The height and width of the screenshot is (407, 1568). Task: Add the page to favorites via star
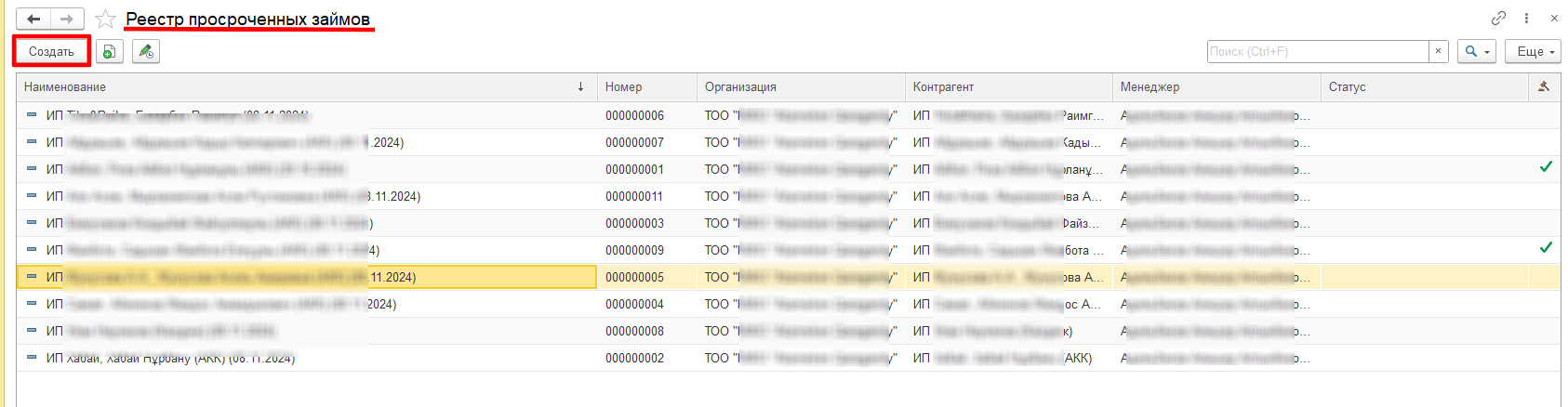(x=106, y=19)
